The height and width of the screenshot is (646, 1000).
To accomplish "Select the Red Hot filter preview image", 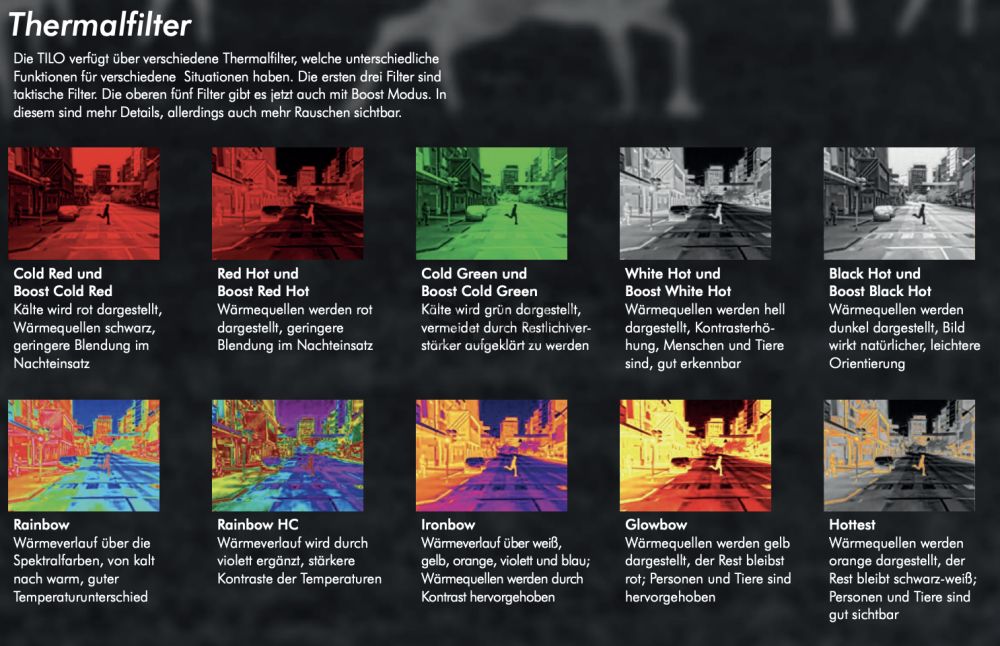I will coord(288,203).
